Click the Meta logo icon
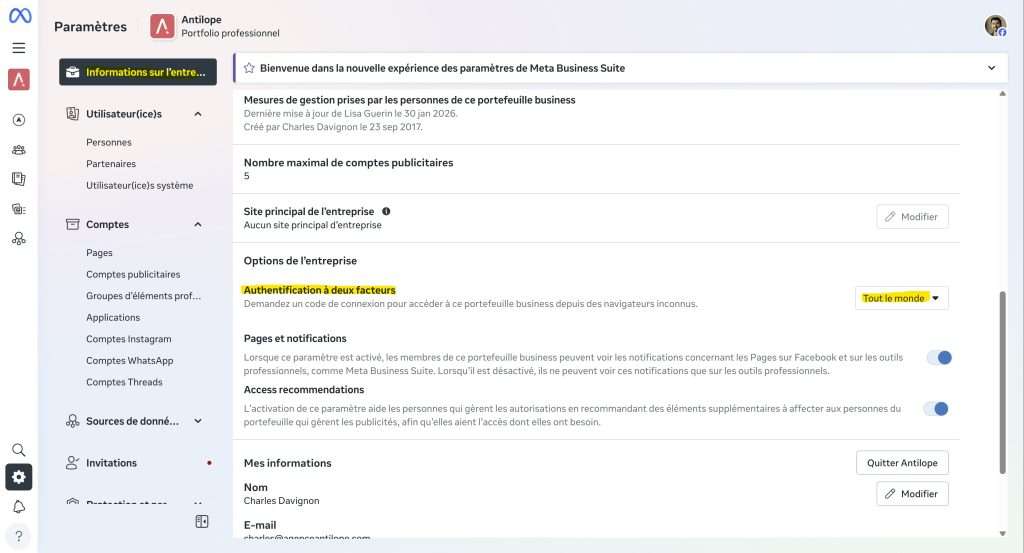The height and width of the screenshot is (553, 1024). click(x=20, y=15)
